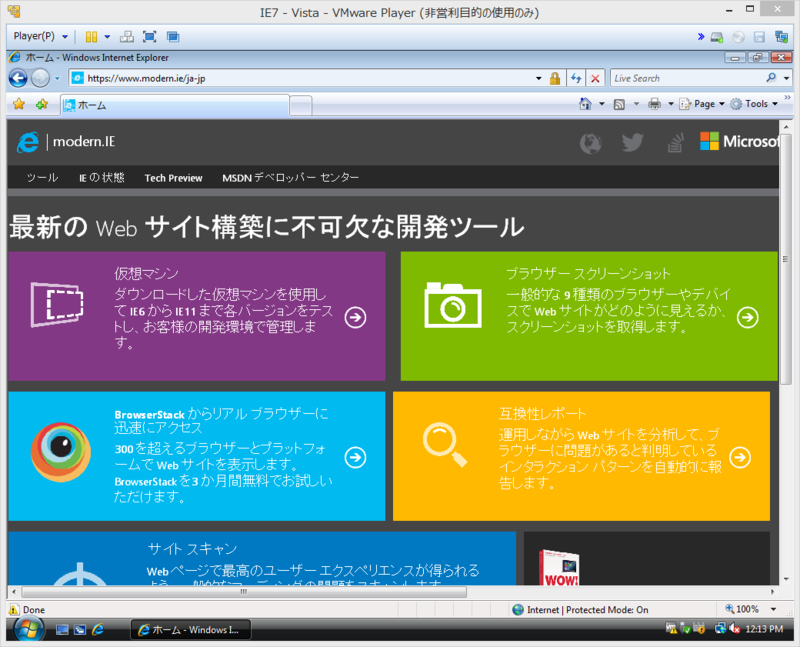Open the ツール navigation item
800x647 pixels.
pyautogui.click(x=42, y=178)
